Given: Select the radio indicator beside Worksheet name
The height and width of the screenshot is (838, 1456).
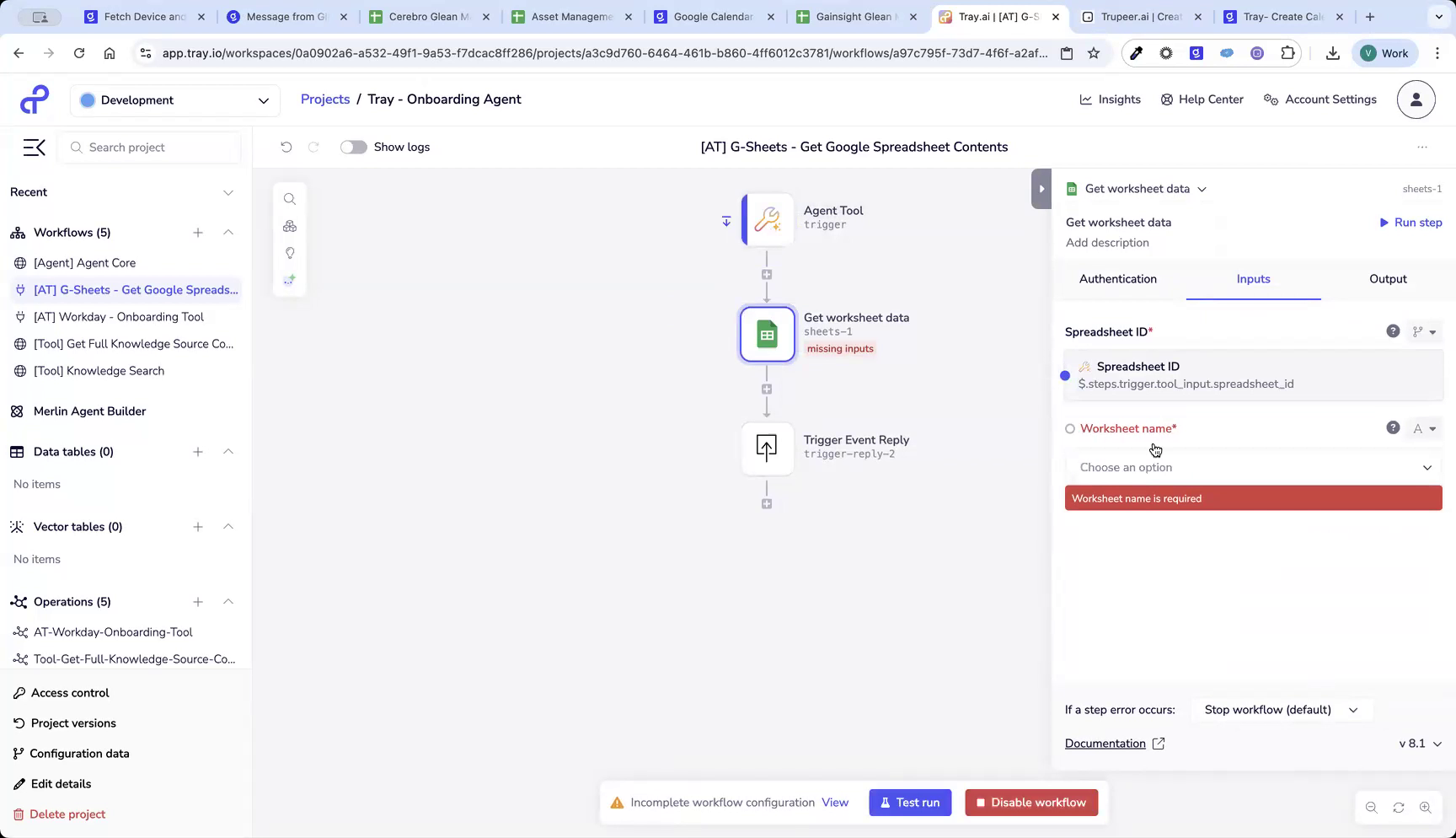Looking at the screenshot, I should pos(1069,428).
